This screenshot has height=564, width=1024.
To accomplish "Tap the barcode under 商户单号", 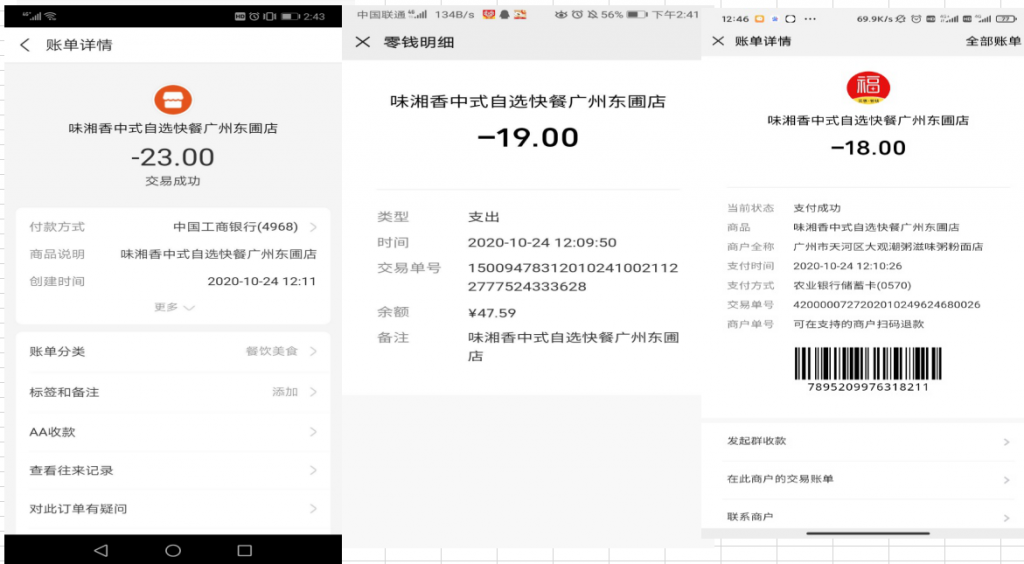I will [868, 363].
